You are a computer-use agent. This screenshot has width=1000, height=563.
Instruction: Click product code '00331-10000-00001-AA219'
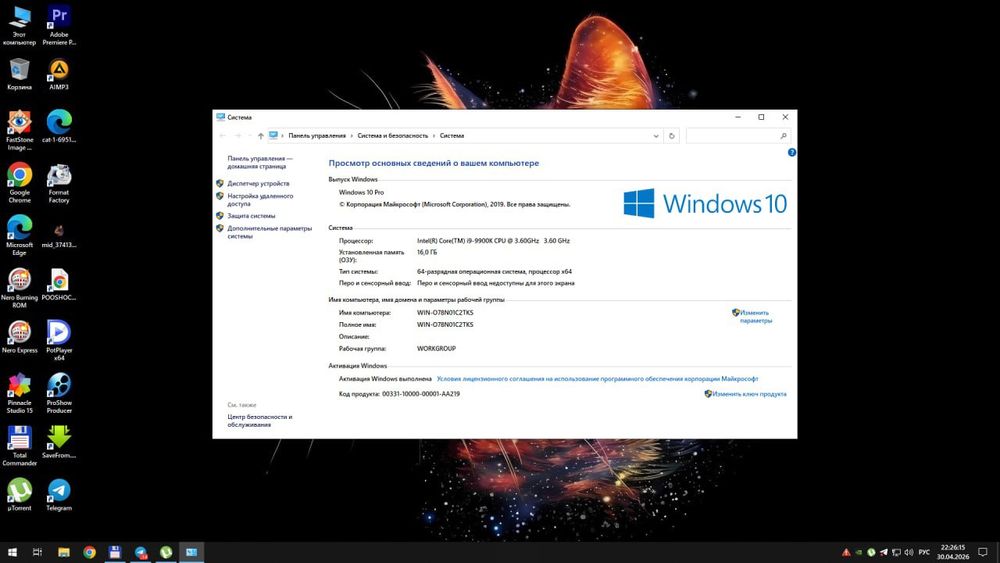point(421,394)
